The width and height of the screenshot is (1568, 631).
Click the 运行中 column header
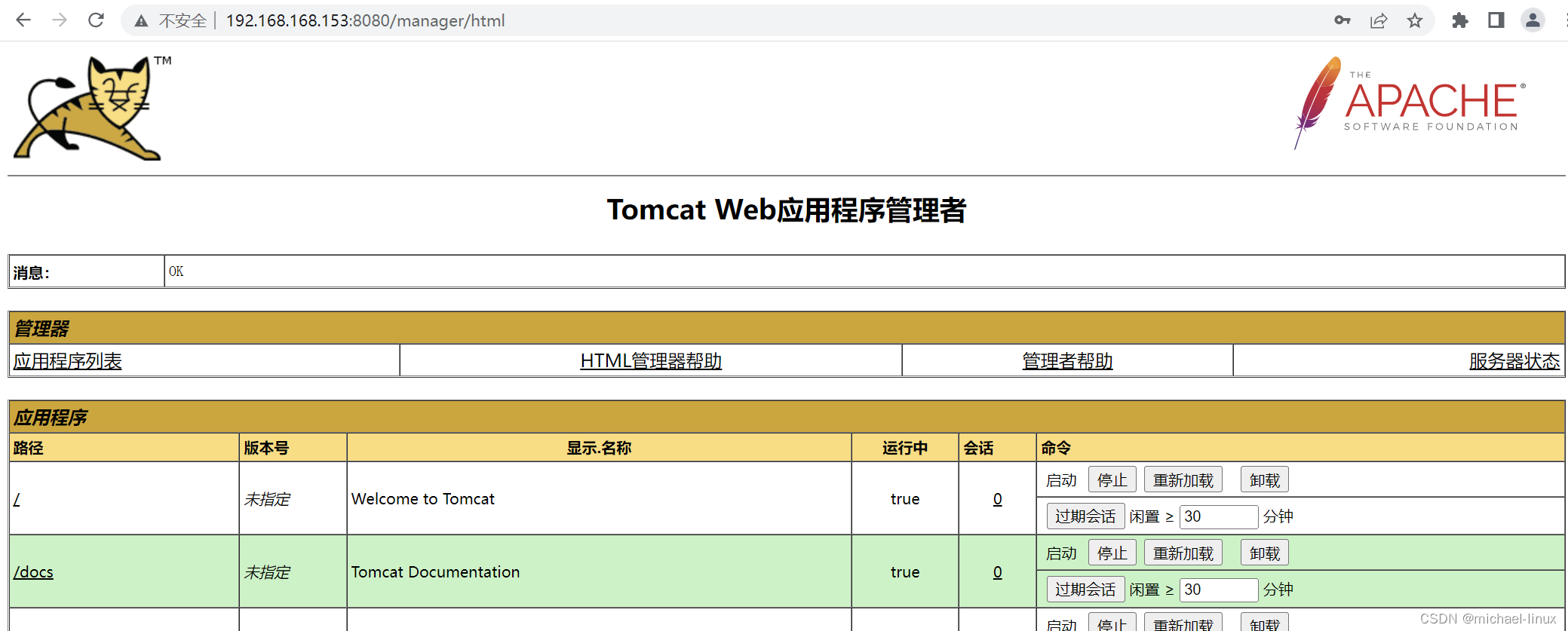click(905, 448)
